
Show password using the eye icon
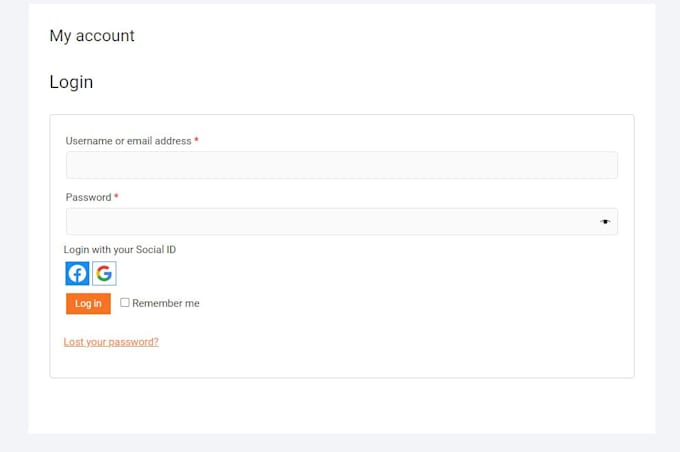605,222
